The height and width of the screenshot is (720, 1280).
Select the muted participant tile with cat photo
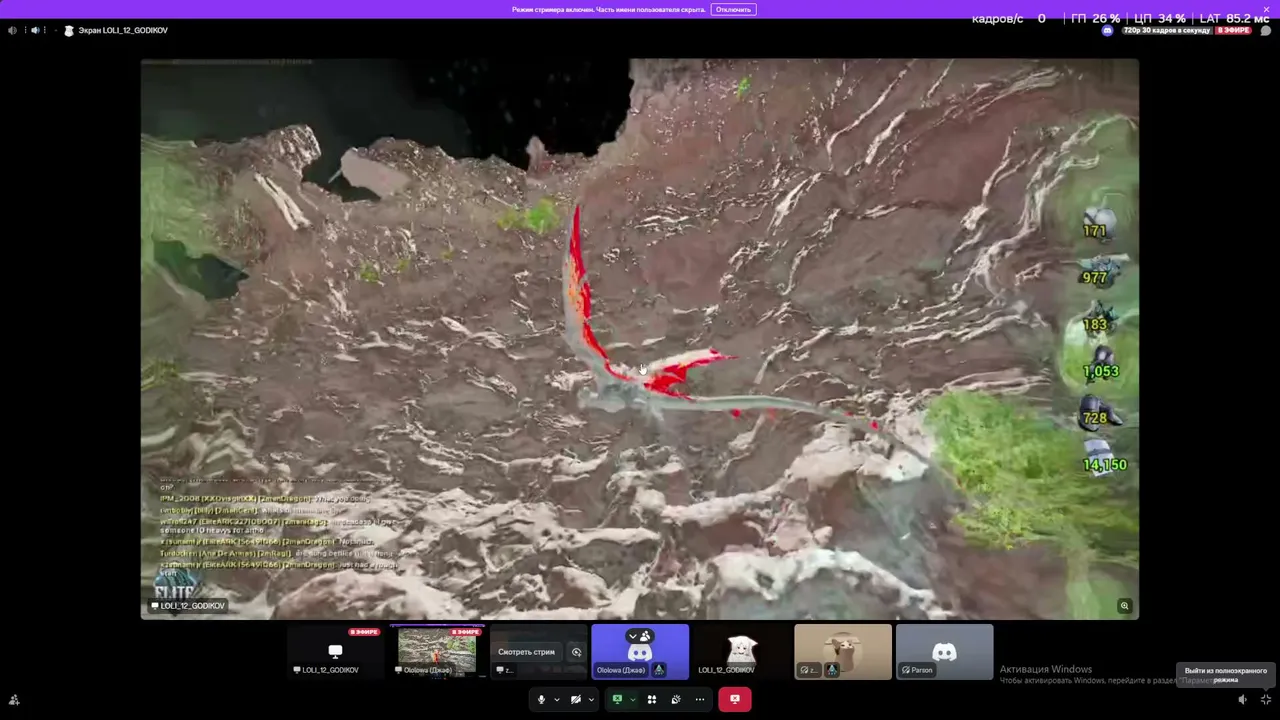click(843, 652)
